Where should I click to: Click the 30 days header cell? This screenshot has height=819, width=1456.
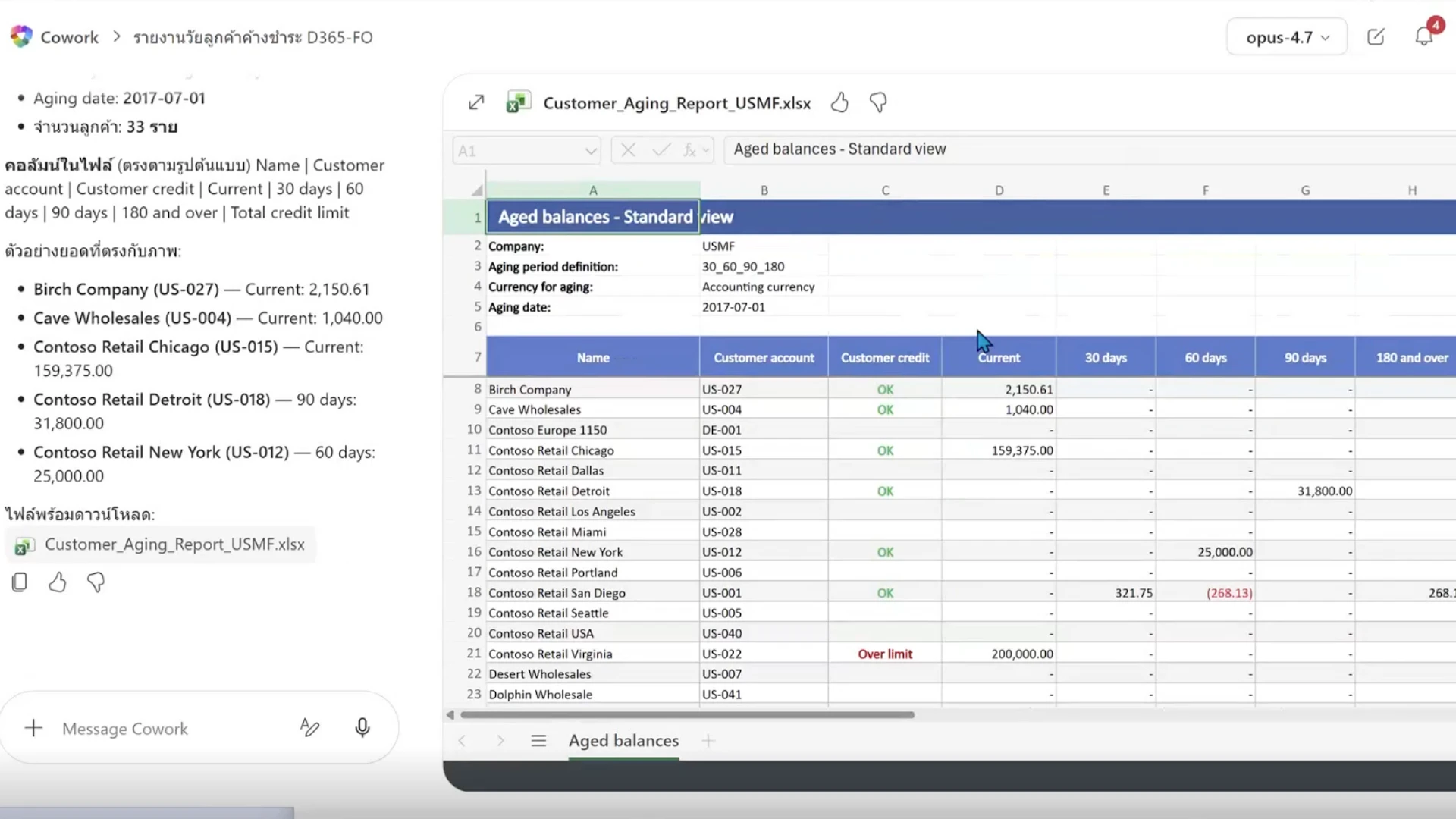(x=1106, y=357)
